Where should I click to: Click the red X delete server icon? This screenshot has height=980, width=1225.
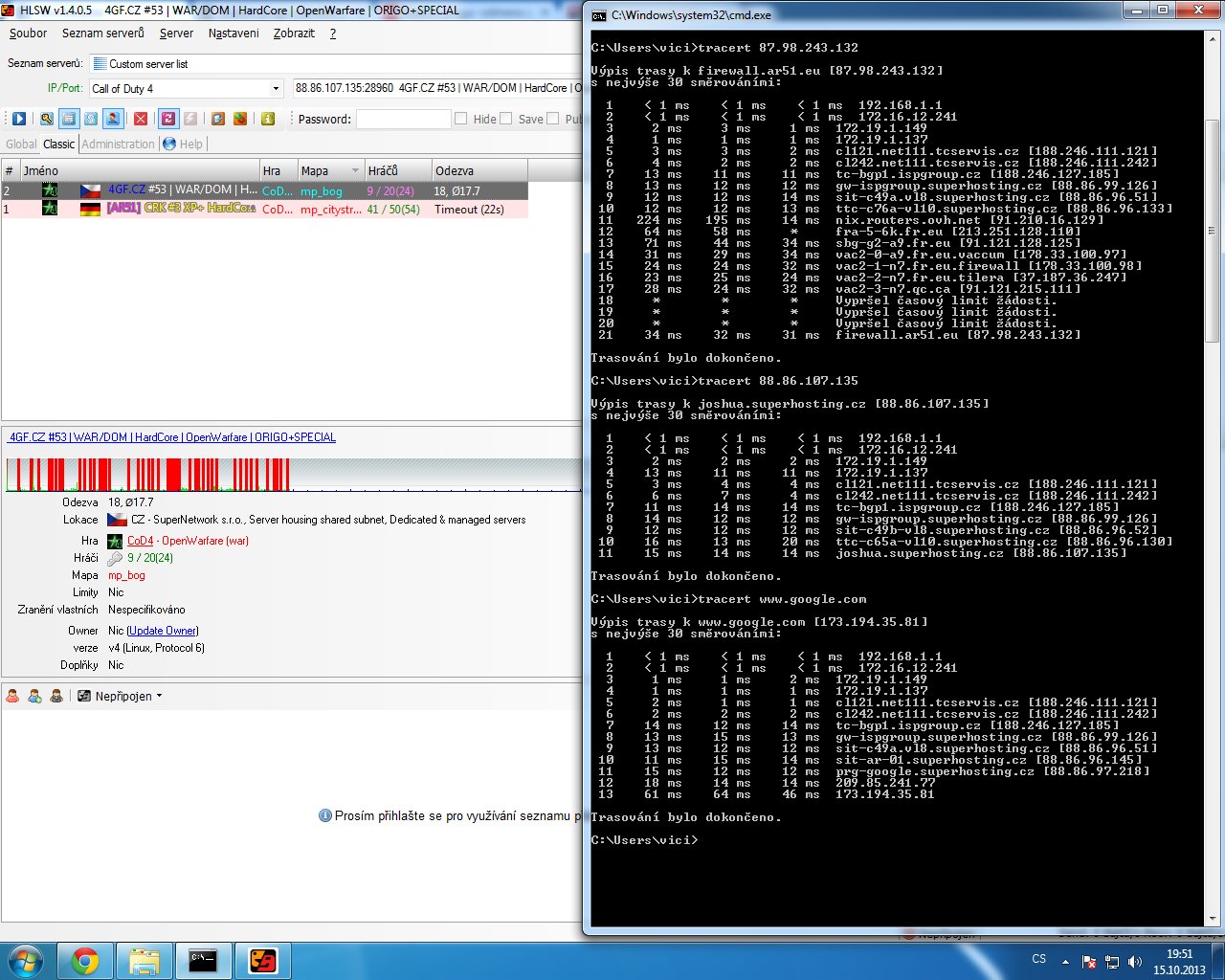click(x=141, y=119)
